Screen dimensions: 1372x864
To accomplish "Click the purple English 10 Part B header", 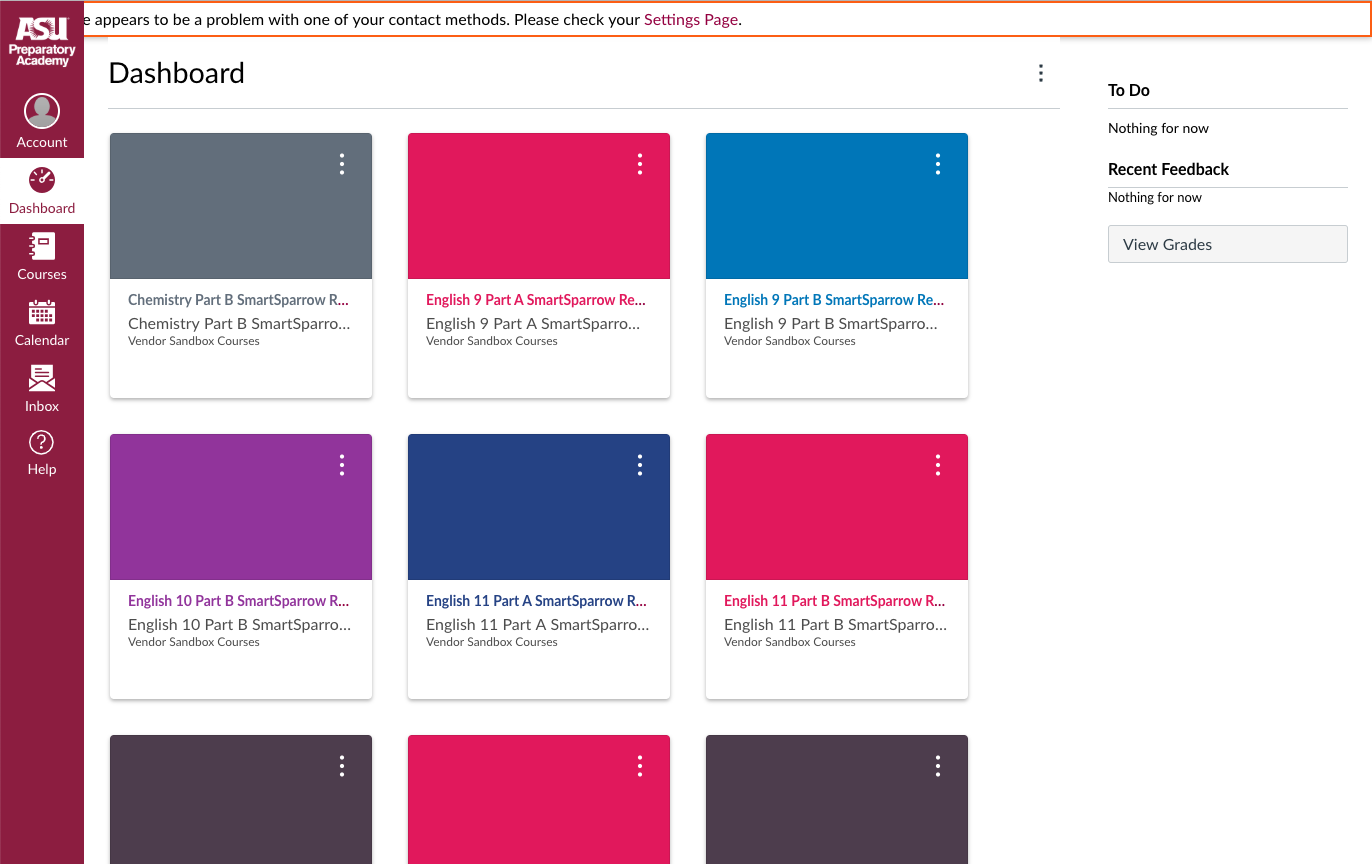I will tap(241, 507).
